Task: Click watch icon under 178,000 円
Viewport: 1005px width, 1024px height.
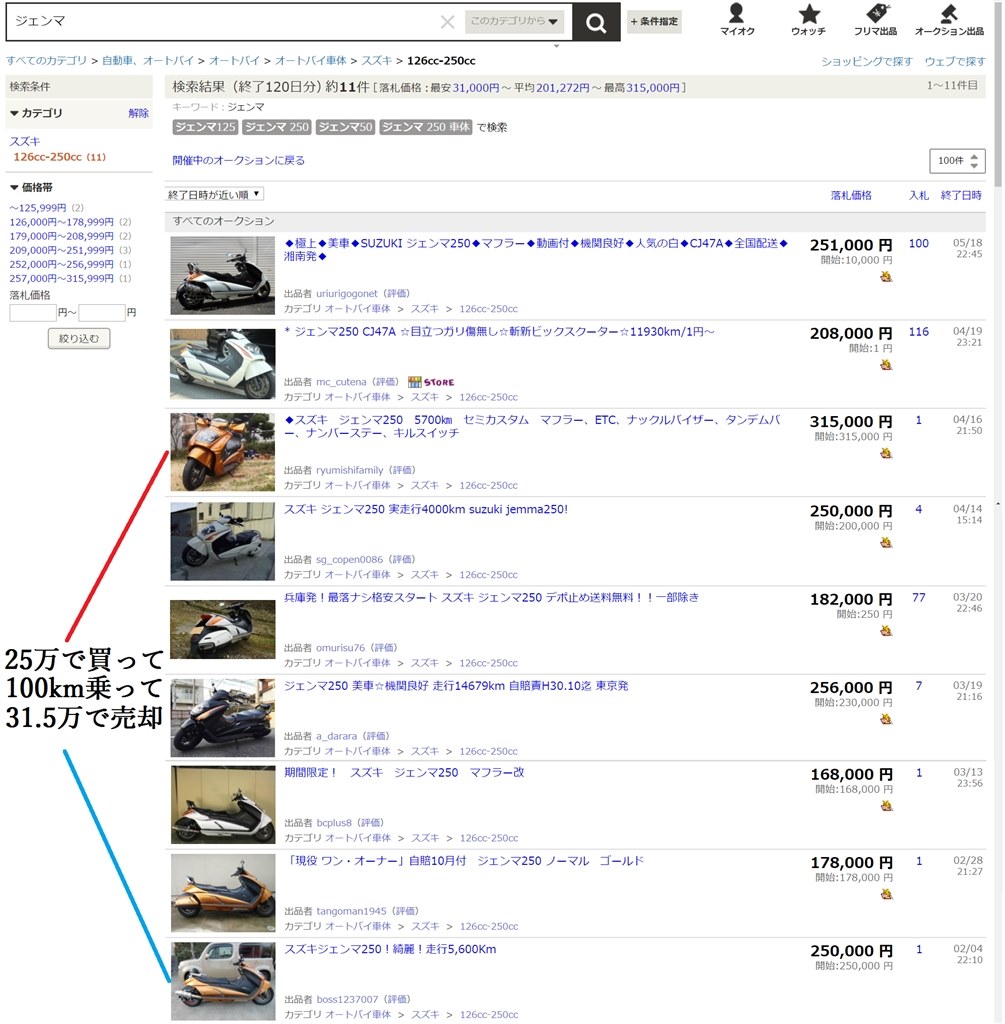Action: tap(885, 894)
